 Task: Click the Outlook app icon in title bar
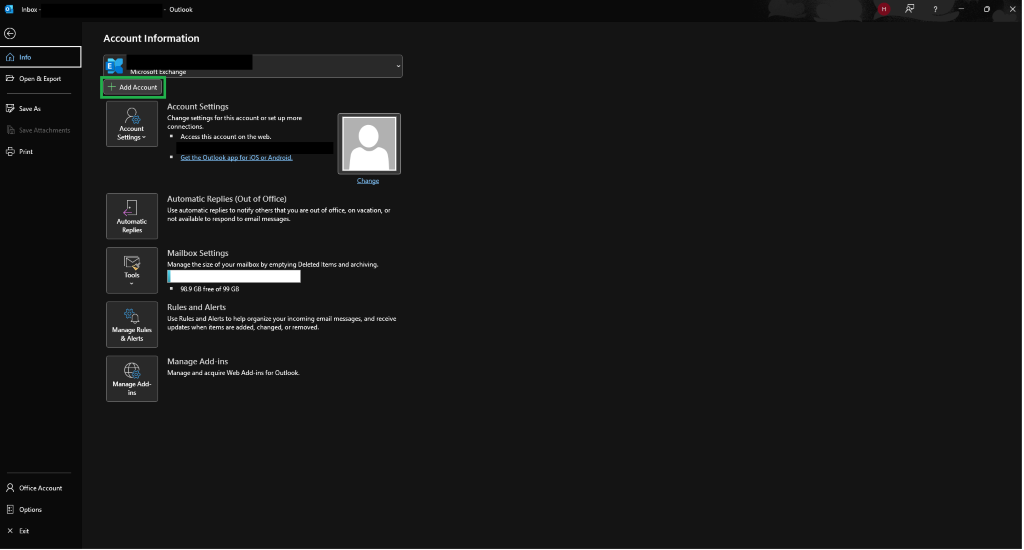(x=9, y=9)
